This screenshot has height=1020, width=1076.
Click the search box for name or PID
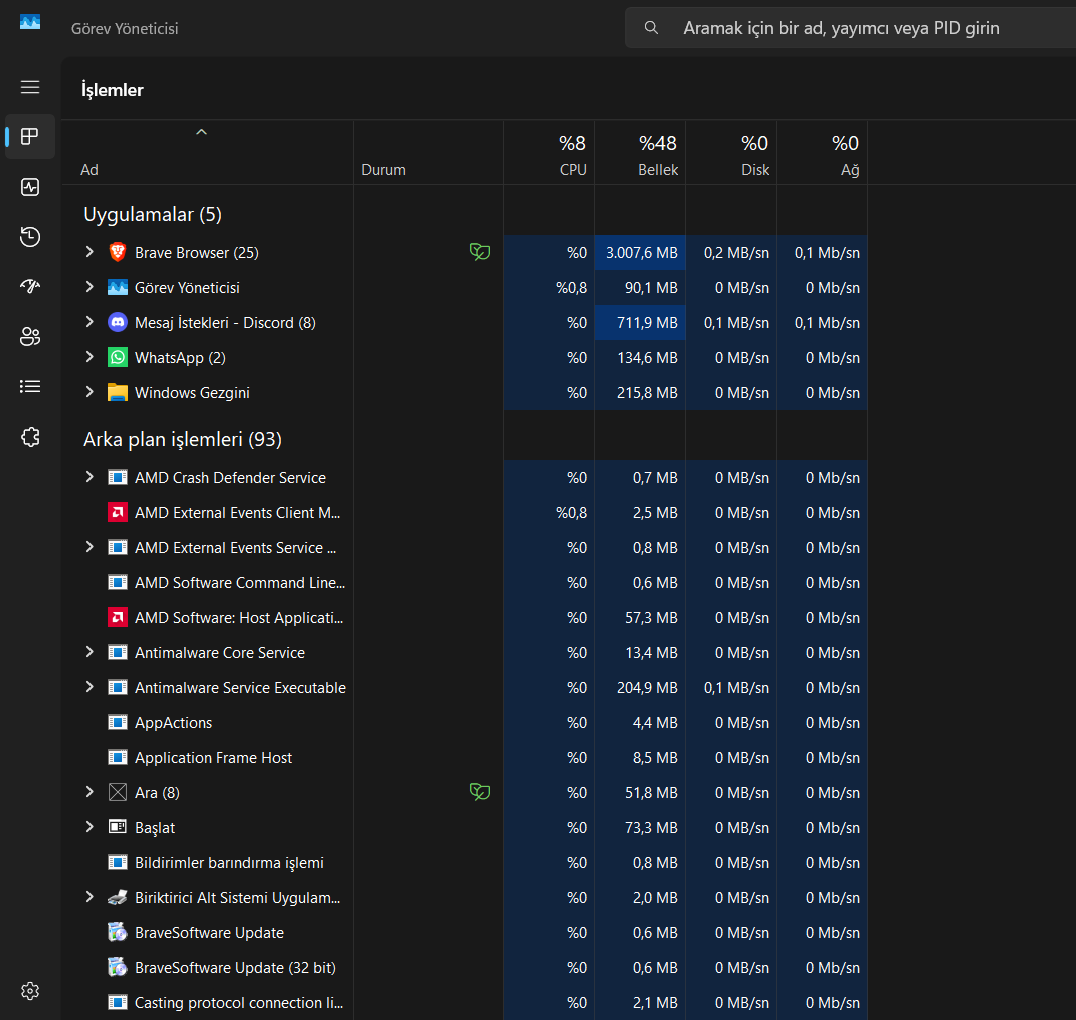[x=850, y=27]
